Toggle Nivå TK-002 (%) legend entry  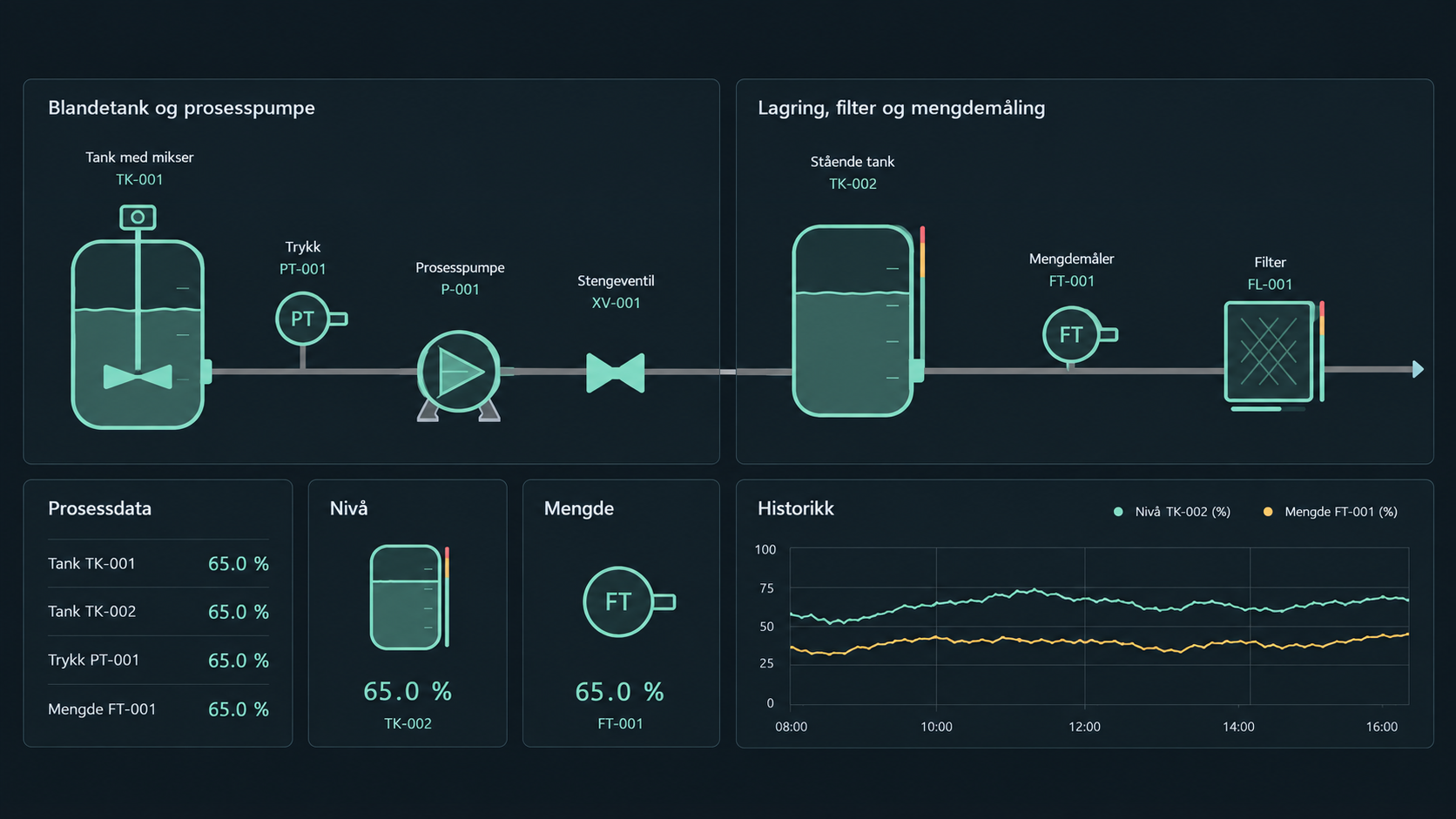[1172, 512]
